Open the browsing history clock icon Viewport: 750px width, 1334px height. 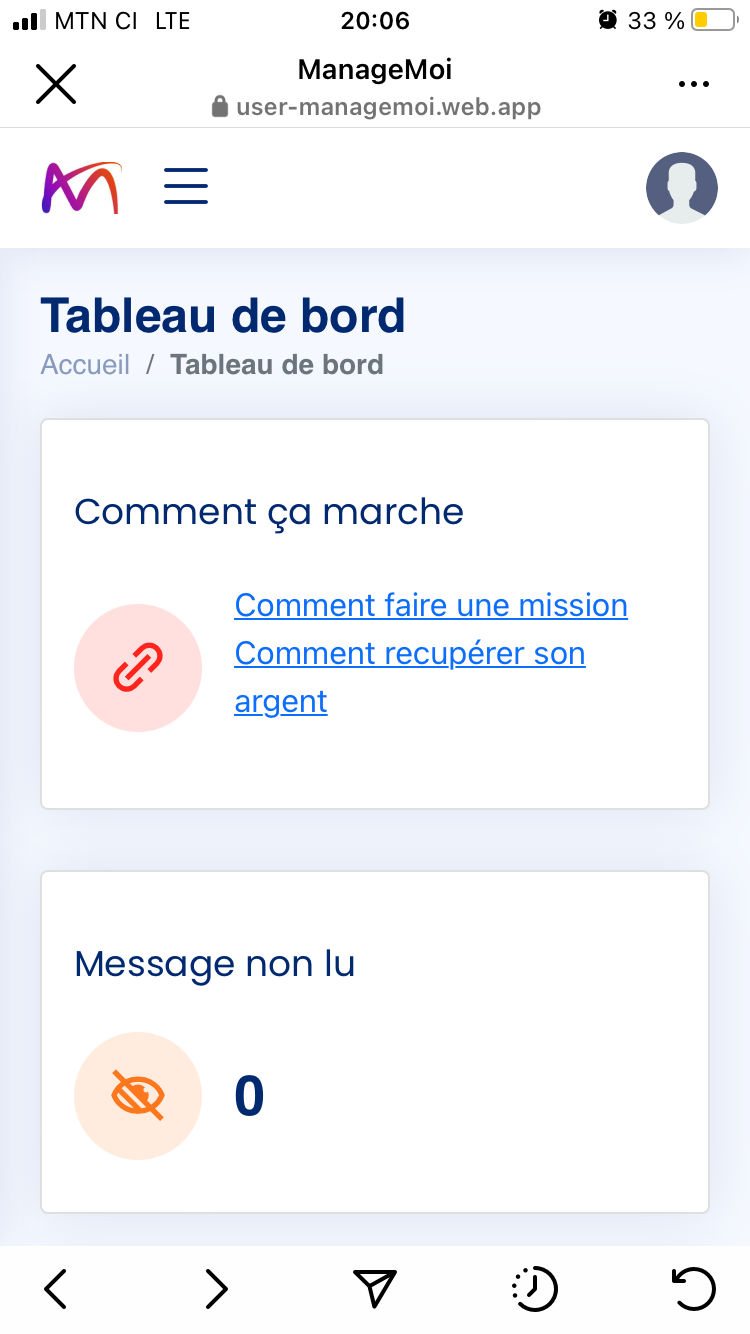(x=534, y=1289)
